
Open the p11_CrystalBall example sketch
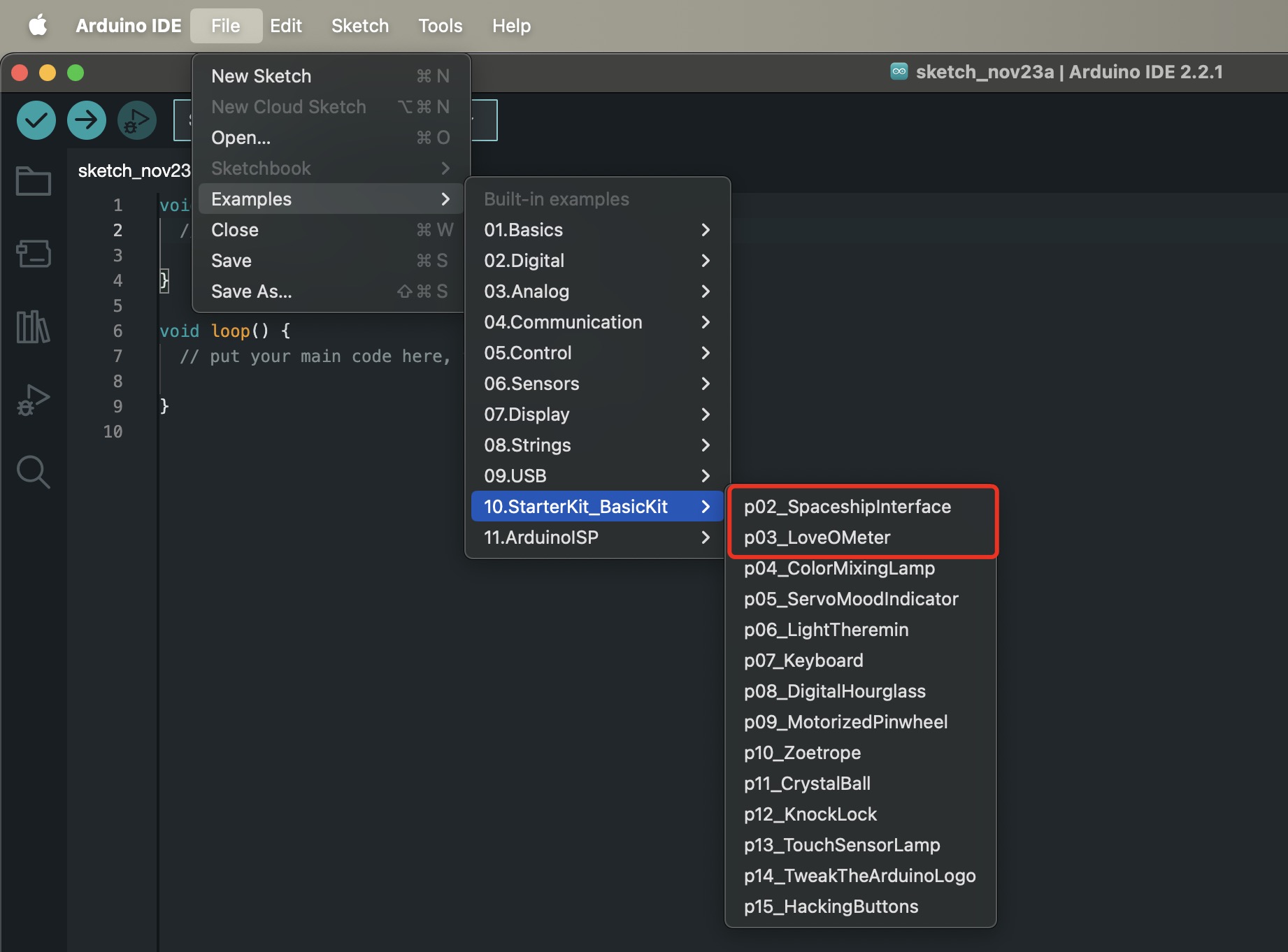pos(807,784)
